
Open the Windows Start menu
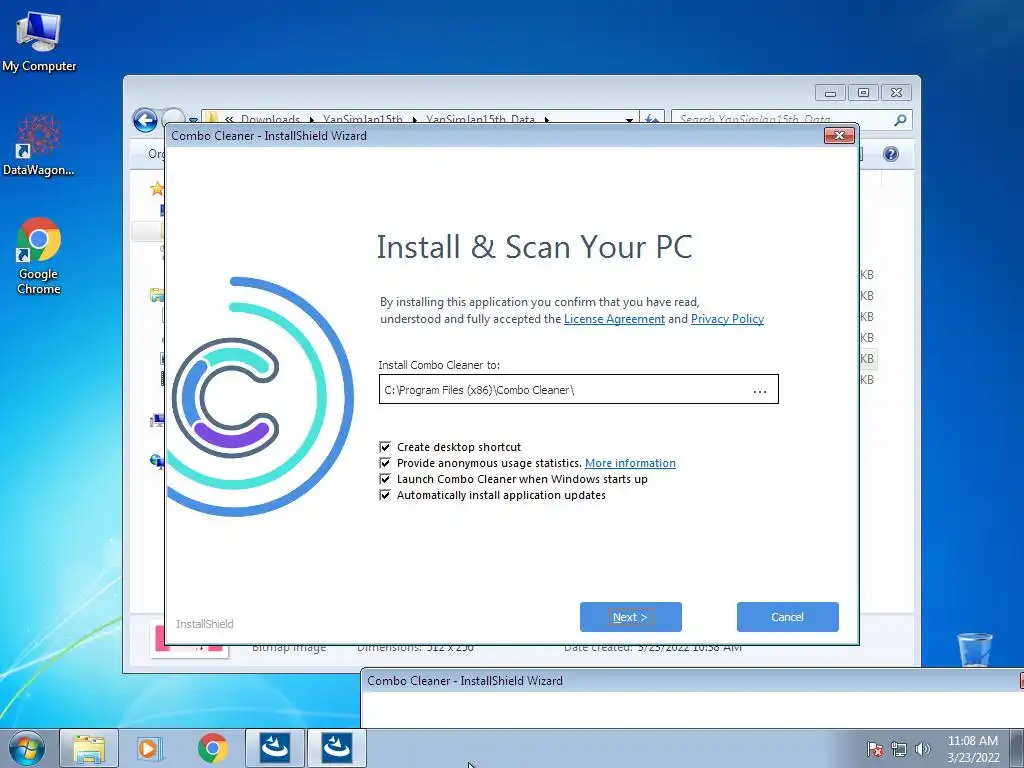pyautogui.click(x=27, y=748)
